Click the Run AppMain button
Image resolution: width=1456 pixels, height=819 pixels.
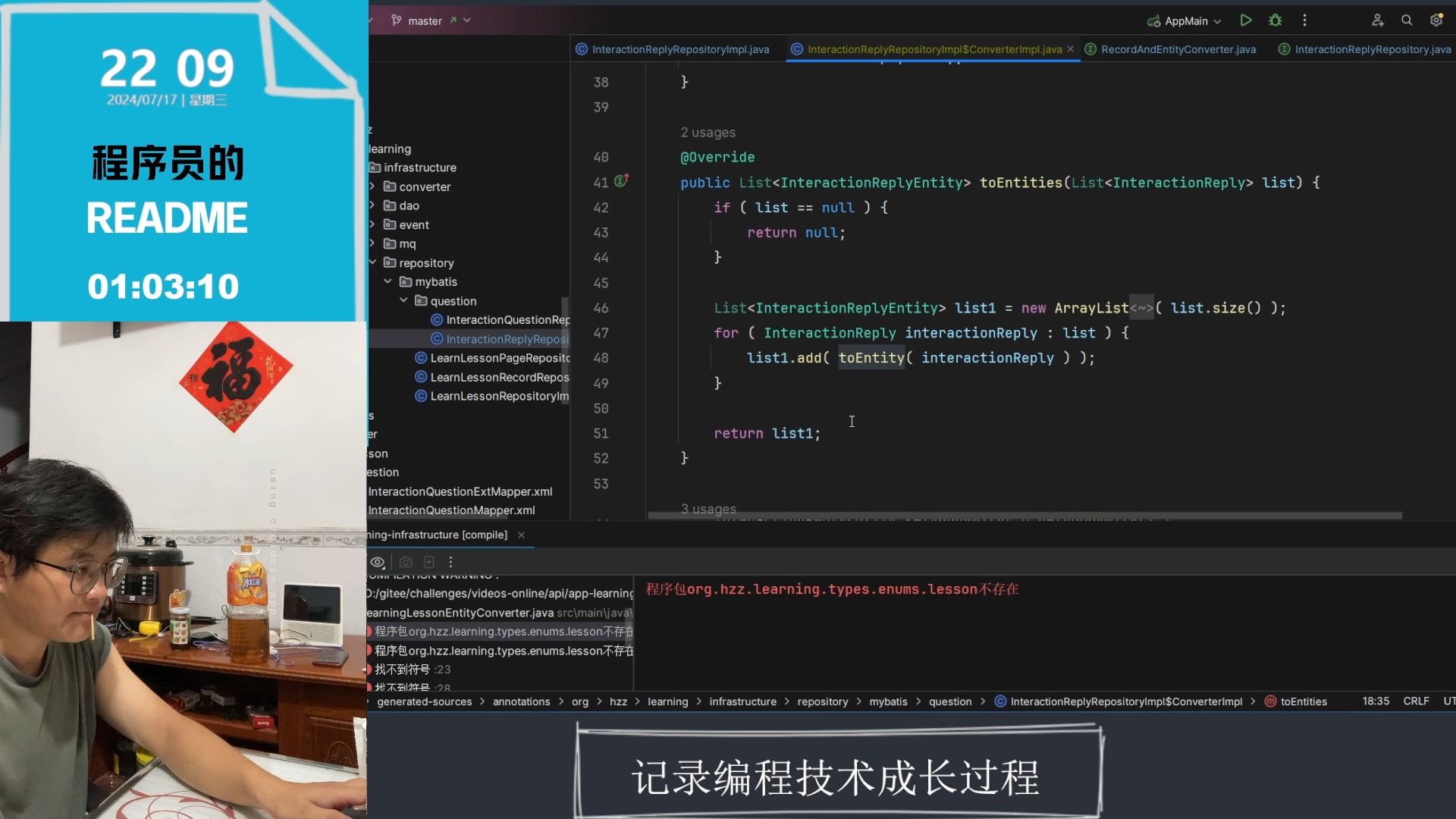click(1245, 20)
